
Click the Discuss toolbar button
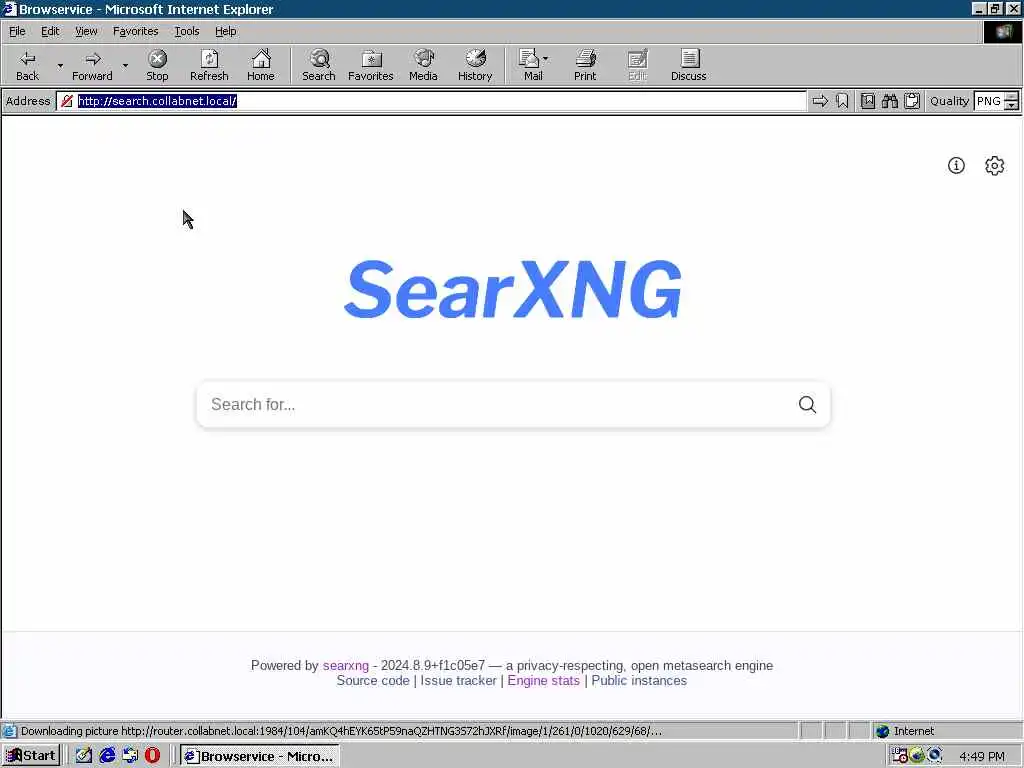click(688, 65)
